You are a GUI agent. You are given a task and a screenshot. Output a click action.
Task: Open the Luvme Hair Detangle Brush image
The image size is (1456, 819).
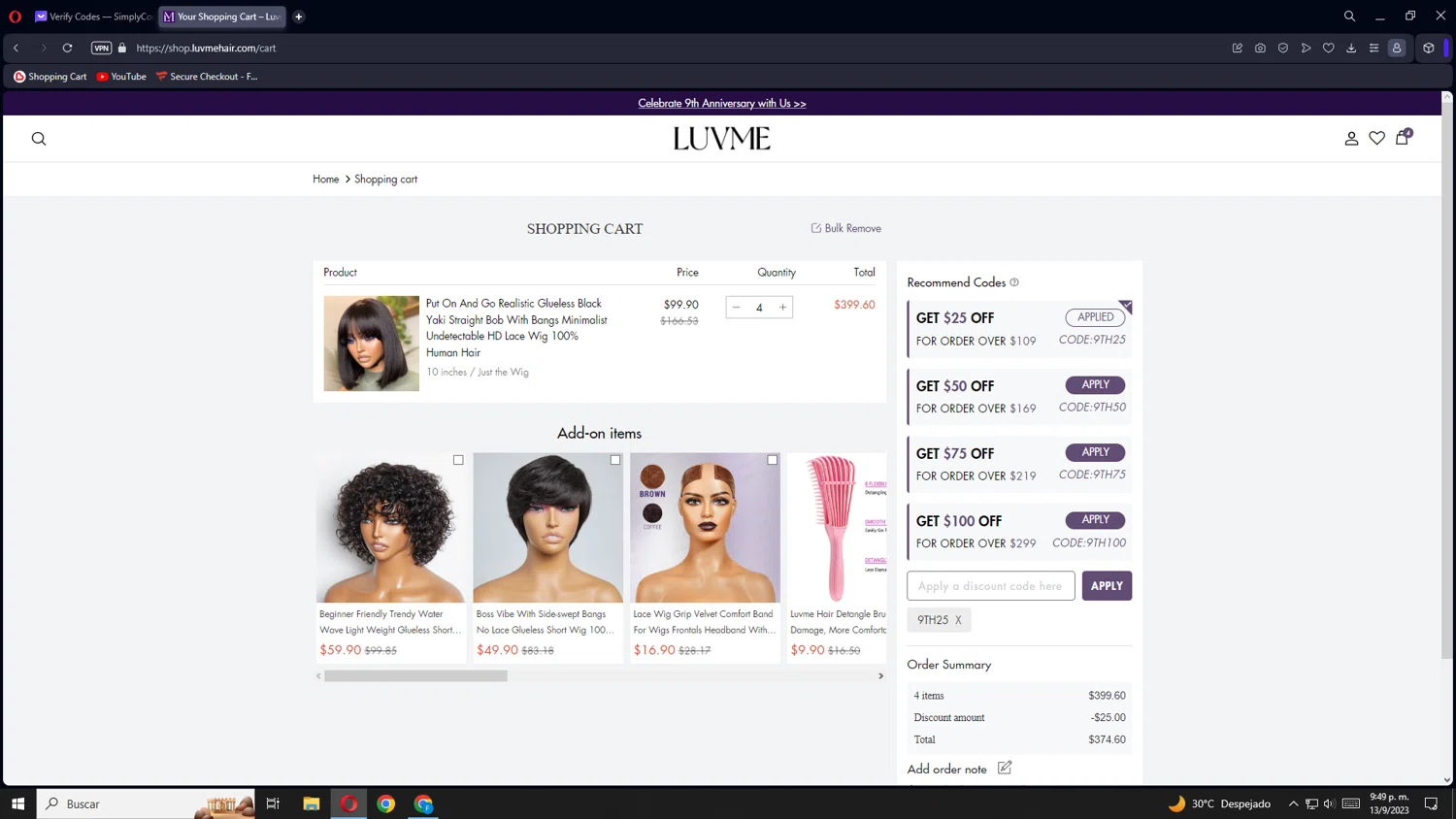pos(837,528)
